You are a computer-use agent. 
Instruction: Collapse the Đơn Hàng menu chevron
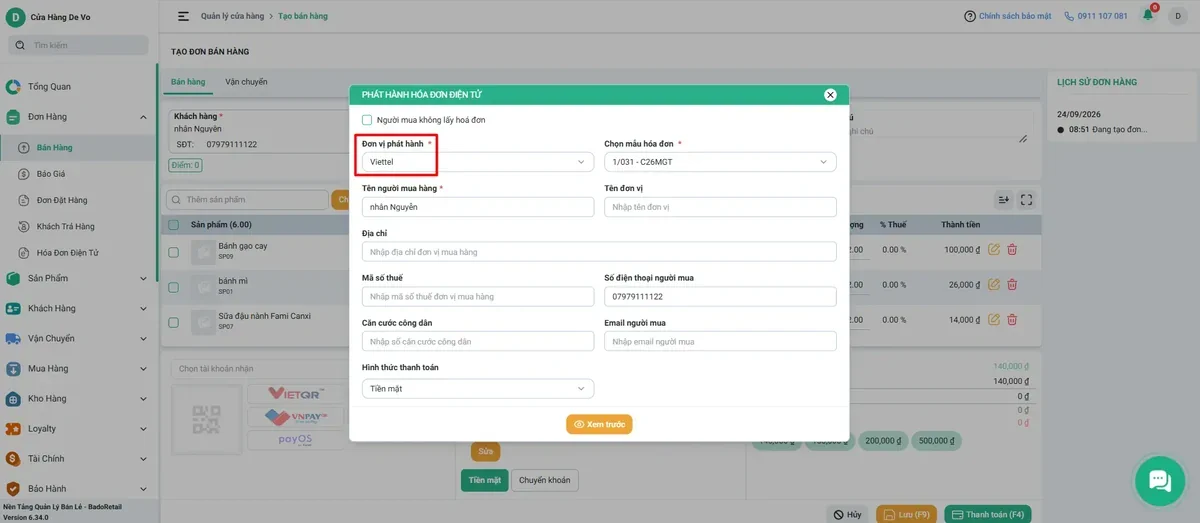(143, 117)
